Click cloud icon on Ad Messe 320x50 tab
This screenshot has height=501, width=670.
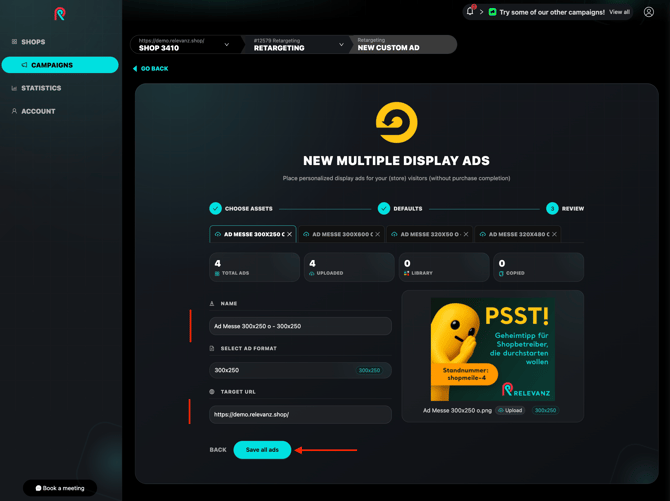tap(394, 234)
